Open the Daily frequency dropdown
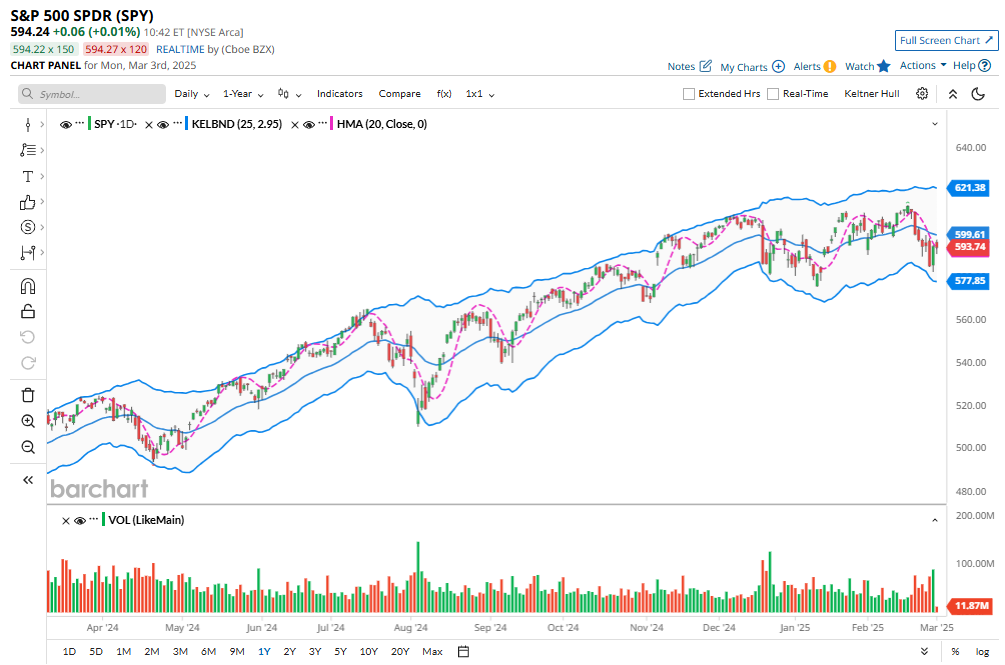 [x=192, y=94]
